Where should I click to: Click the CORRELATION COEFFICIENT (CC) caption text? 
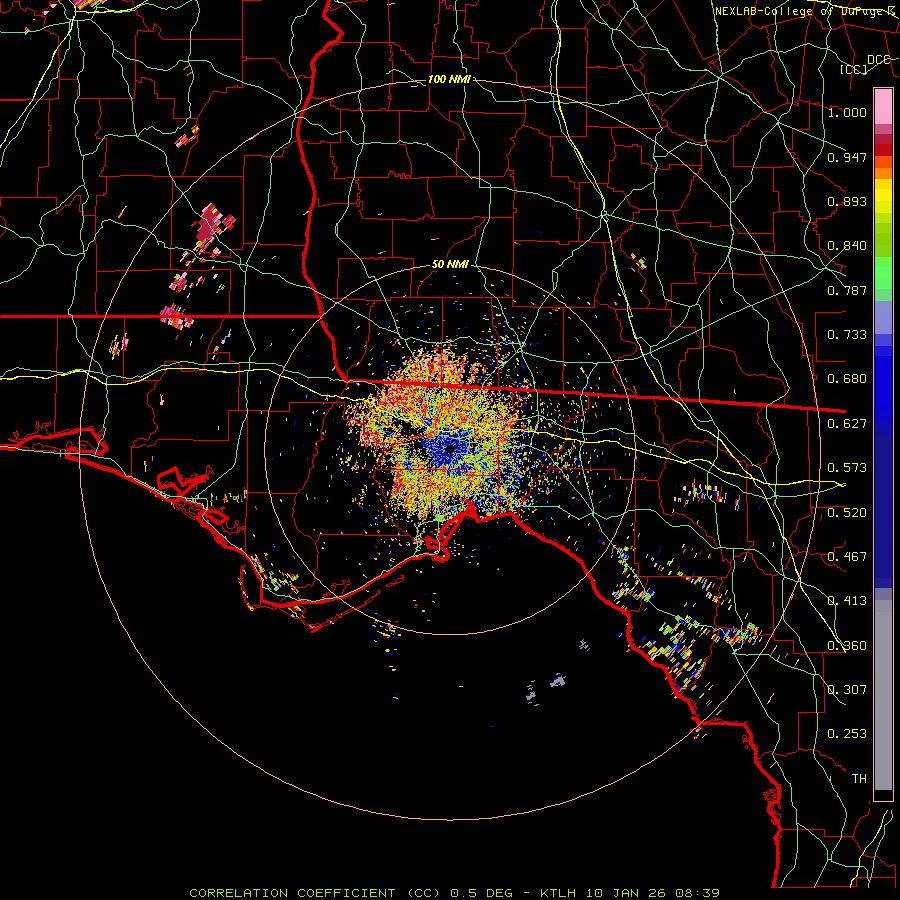pos(315,893)
